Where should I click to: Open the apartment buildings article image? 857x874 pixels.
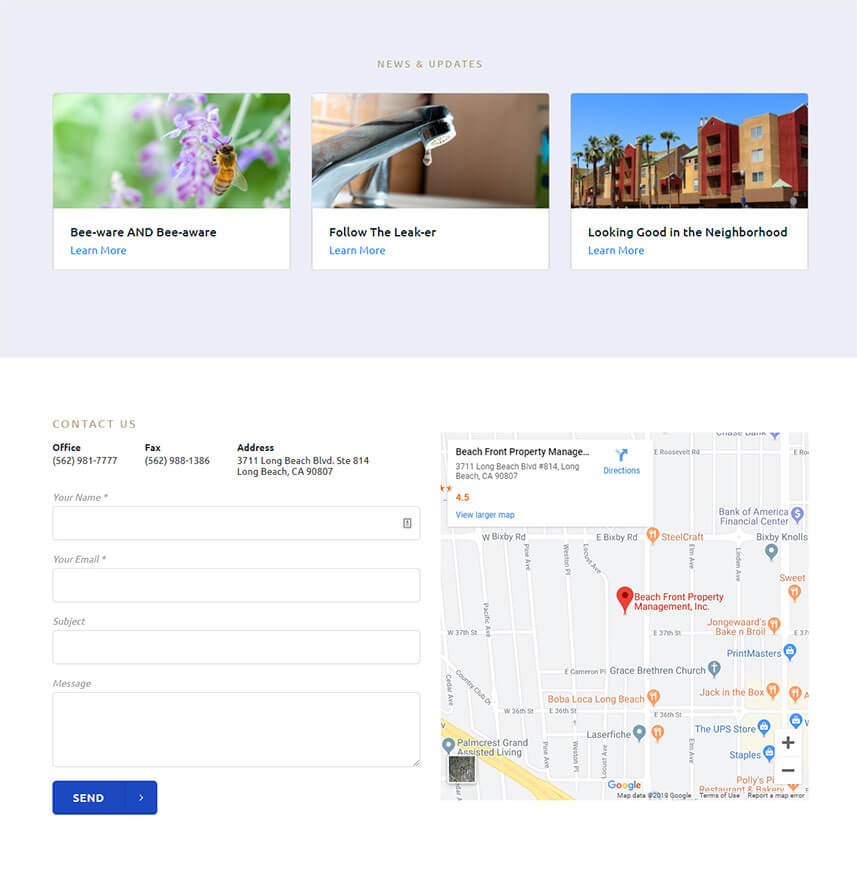pos(689,150)
